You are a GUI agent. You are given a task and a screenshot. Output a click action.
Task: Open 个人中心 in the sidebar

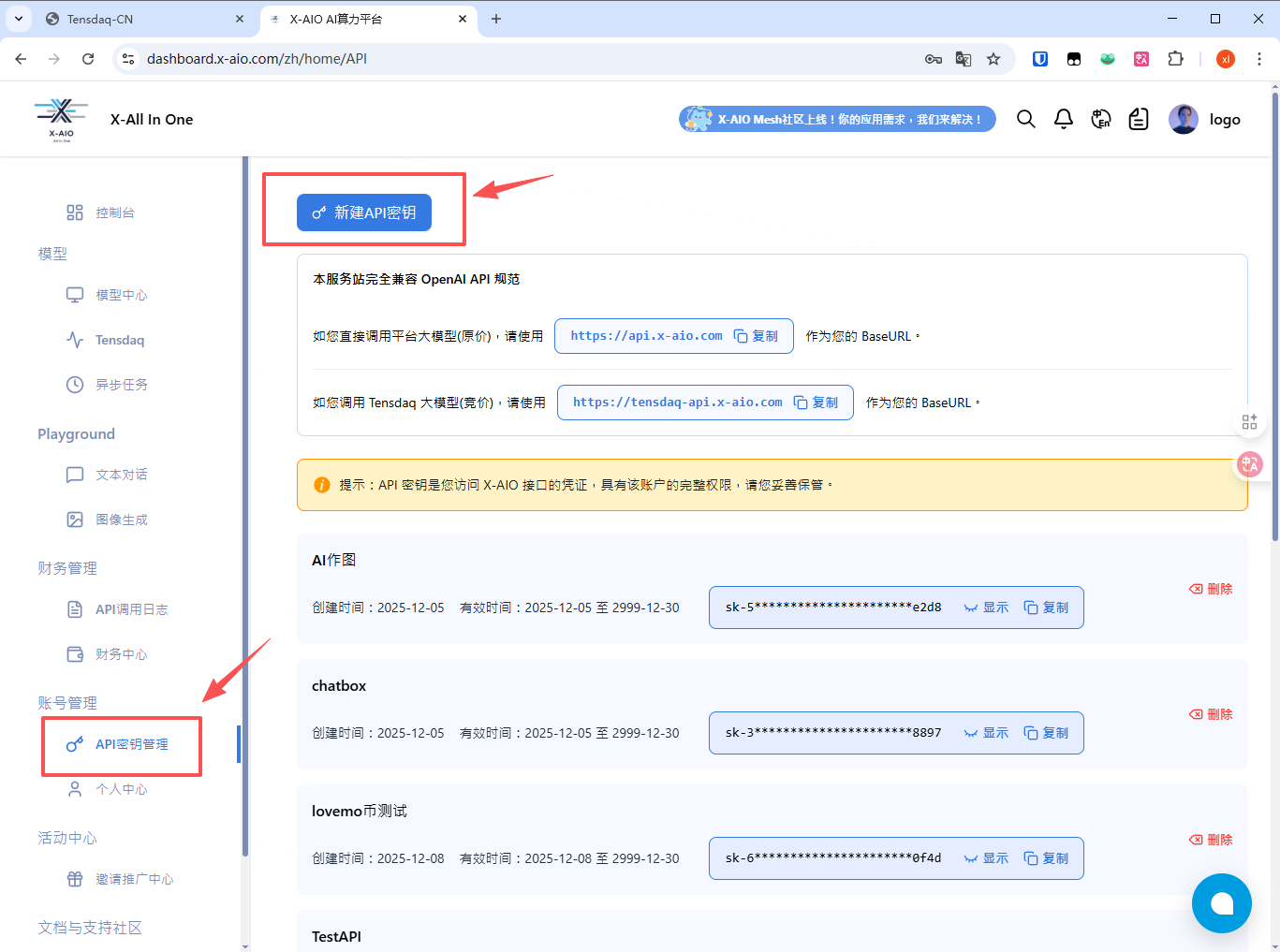point(107,789)
